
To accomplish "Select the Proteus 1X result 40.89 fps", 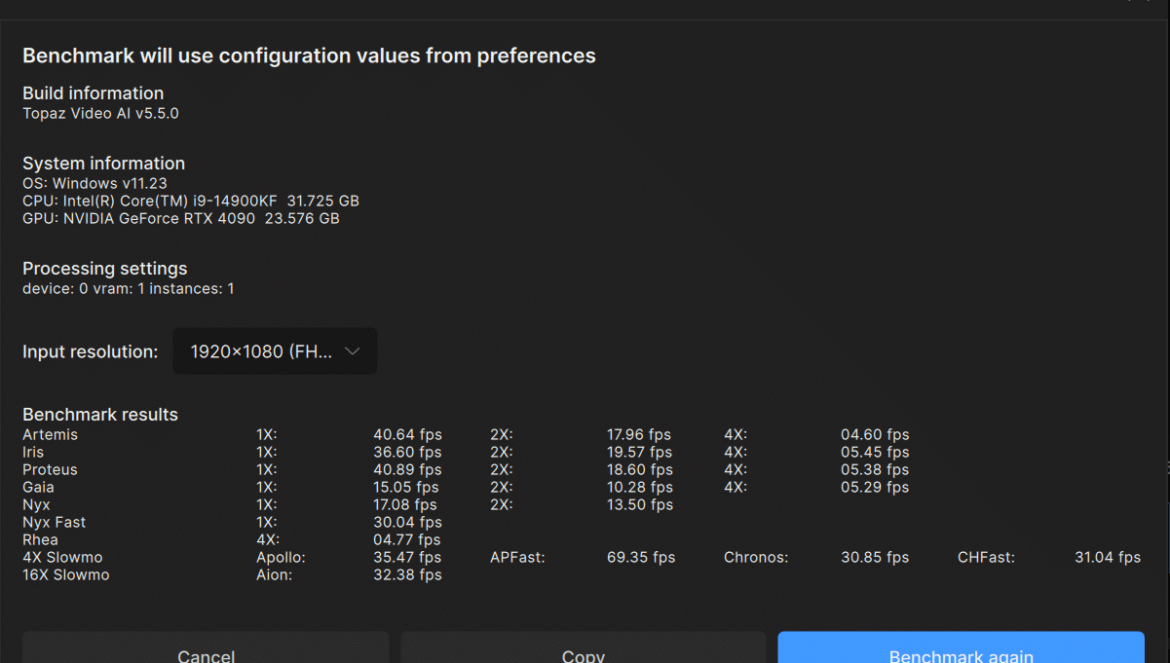I will point(407,470).
